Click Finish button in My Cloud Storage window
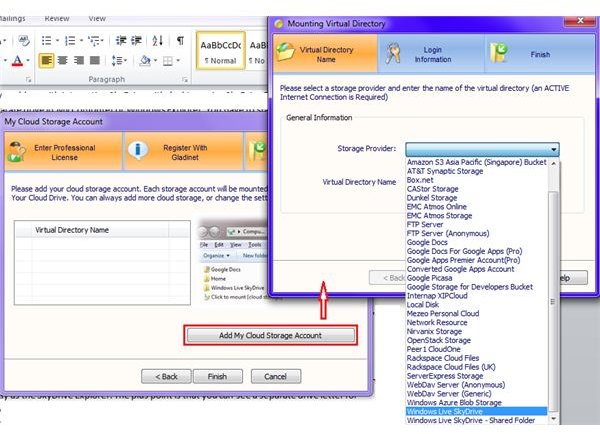 (217, 377)
